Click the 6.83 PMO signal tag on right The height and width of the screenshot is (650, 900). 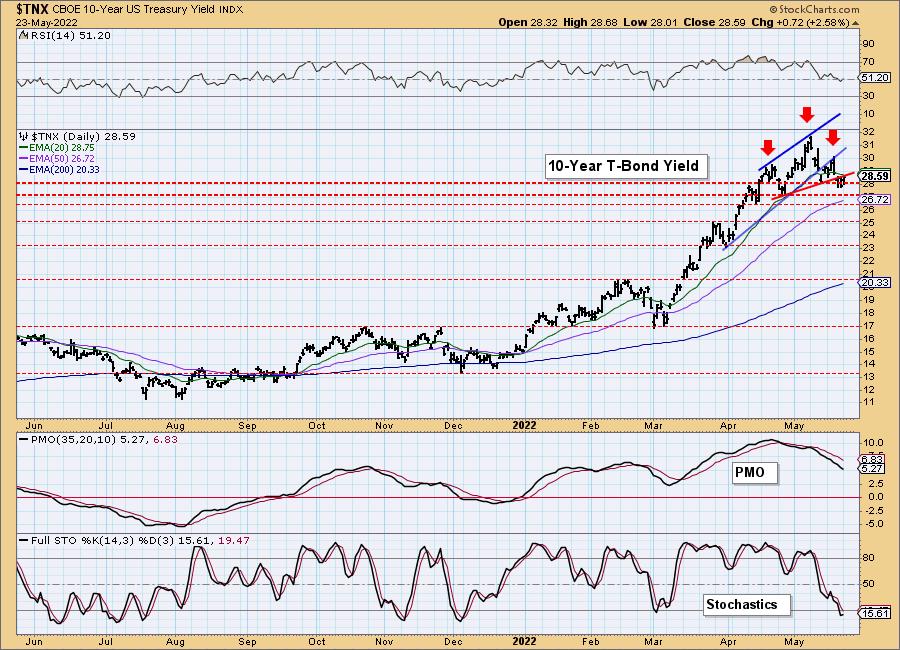pos(872,459)
